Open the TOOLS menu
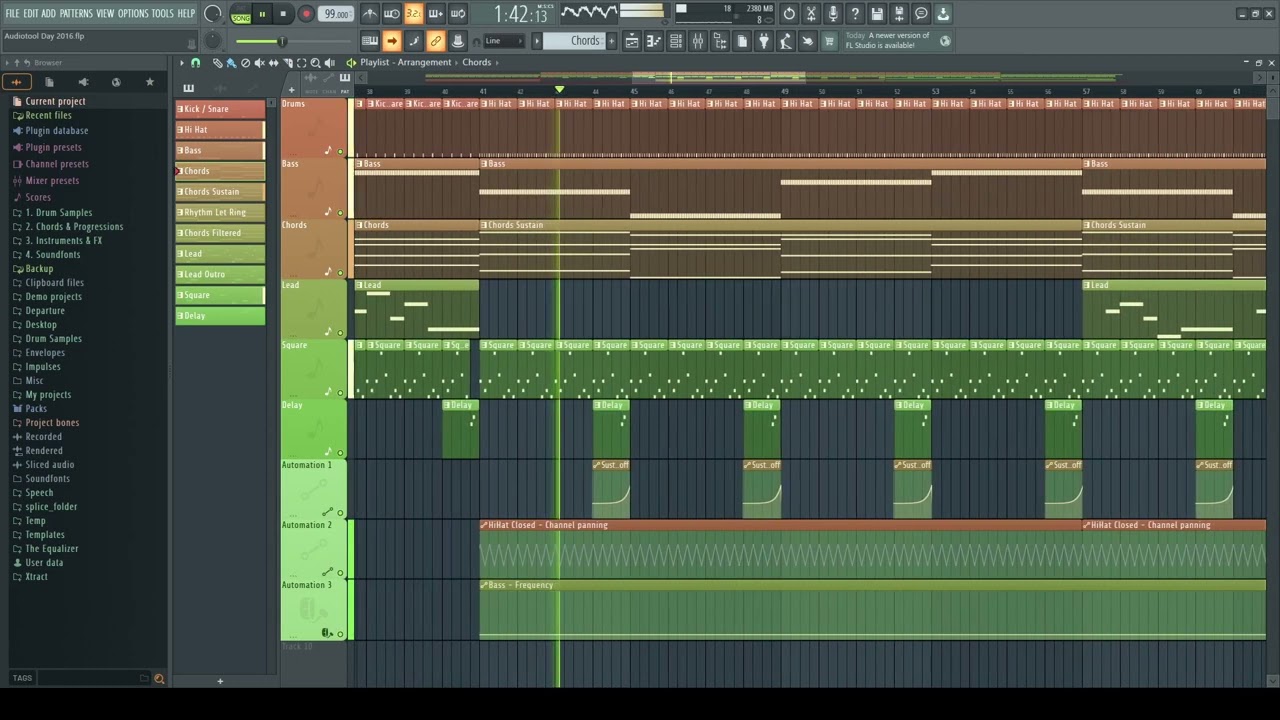Image resolution: width=1280 pixels, height=720 pixels. point(162,14)
